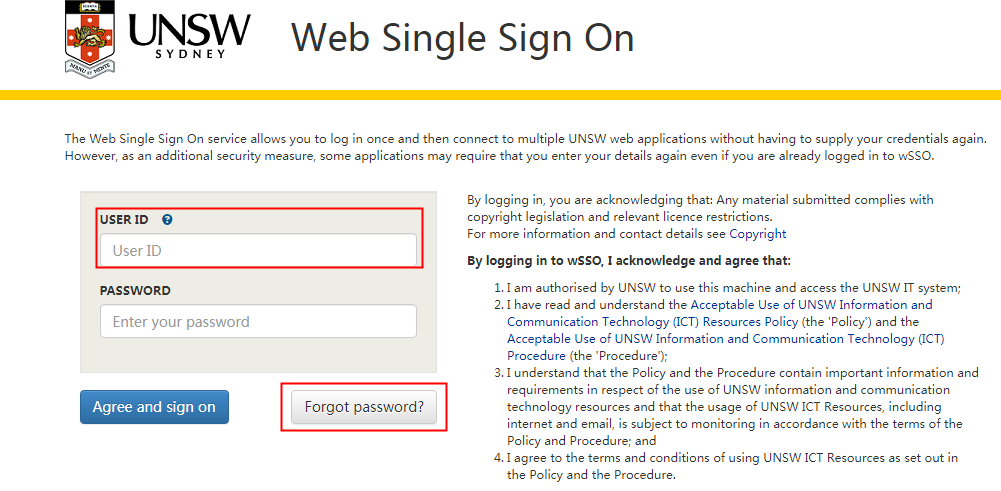Click the bold wSSO acknowledgement heading

tap(629, 261)
